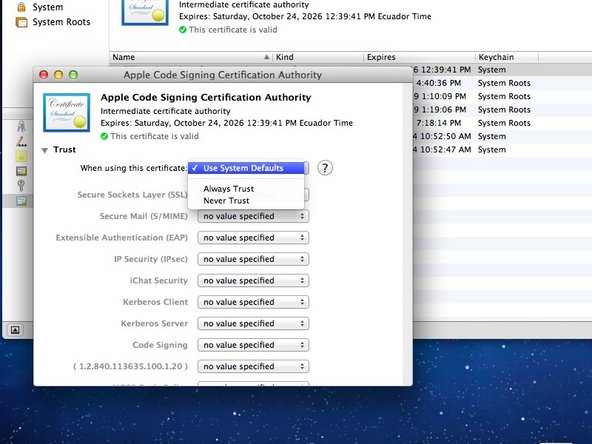Screen dimensions: 592x444
Task: Select the System keychain lock icon
Action: [x=22, y=7]
